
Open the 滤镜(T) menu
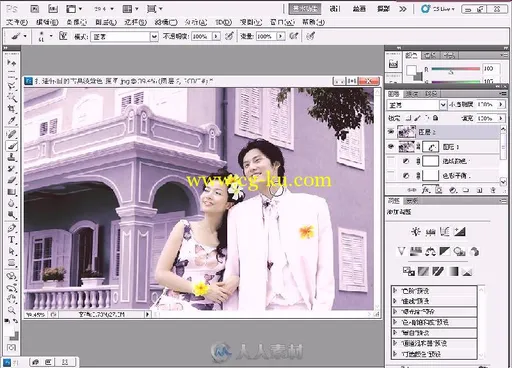coord(166,22)
